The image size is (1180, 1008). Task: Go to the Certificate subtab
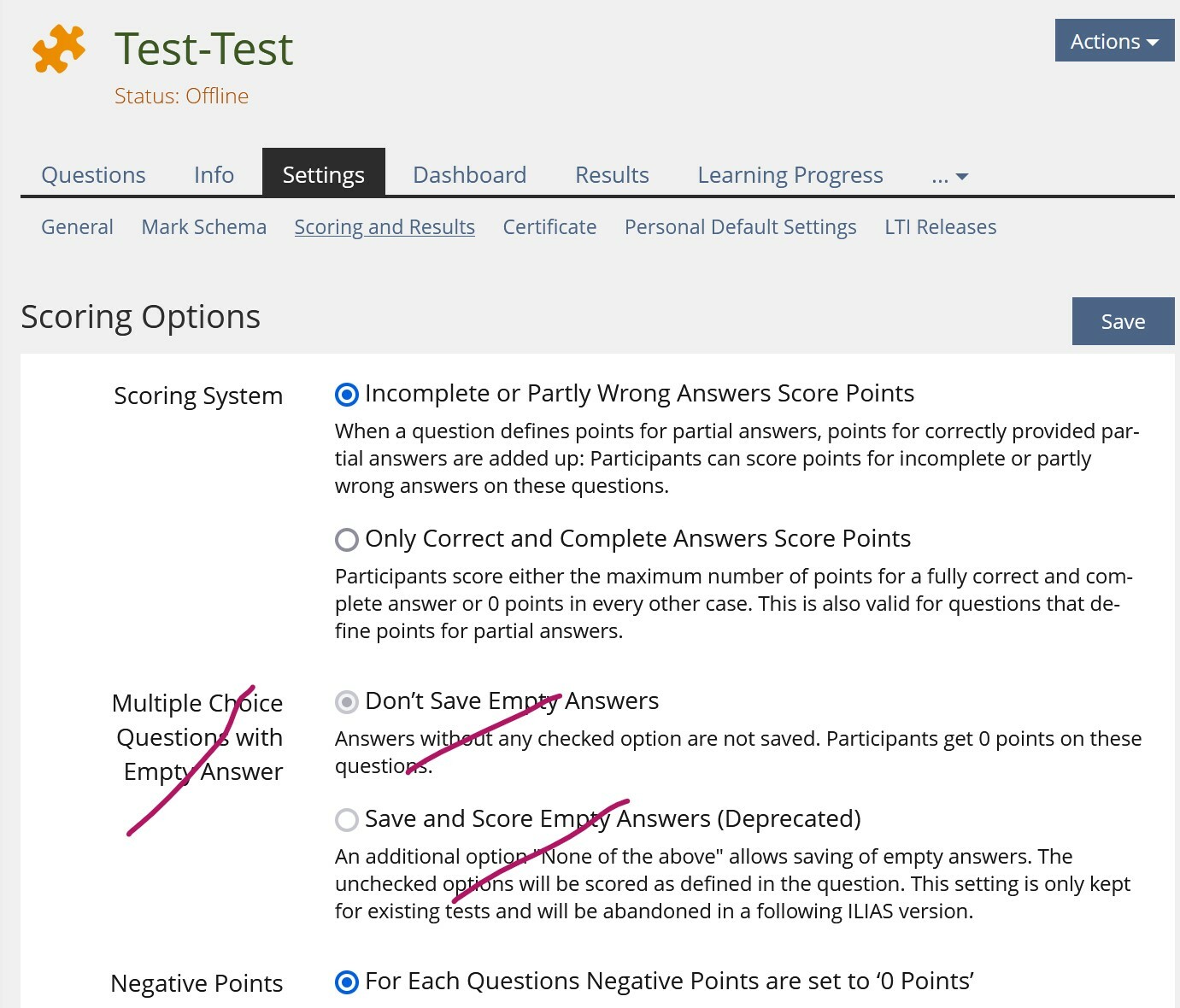tap(549, 227)
